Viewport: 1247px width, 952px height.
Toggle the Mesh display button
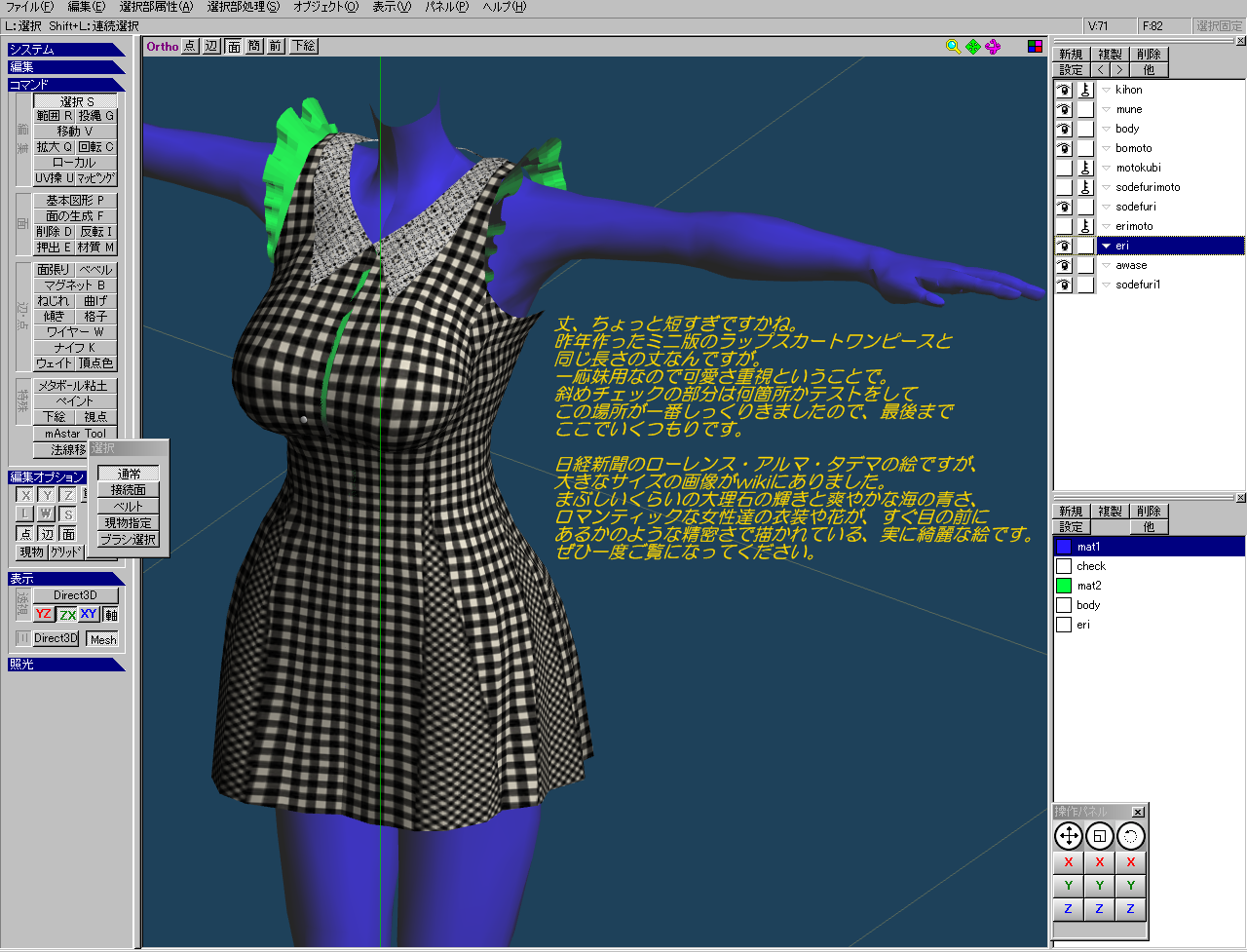point(103,639)
